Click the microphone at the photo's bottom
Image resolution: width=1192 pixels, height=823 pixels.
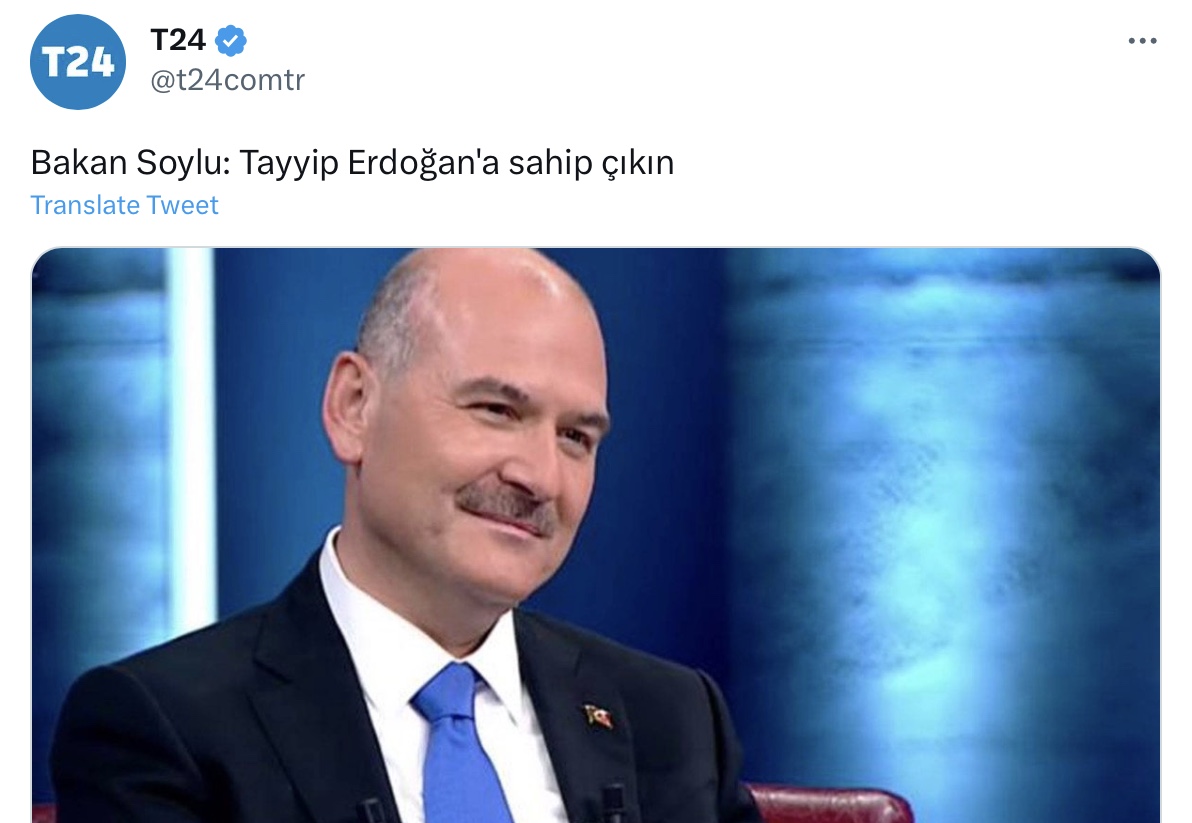(613, 804)
